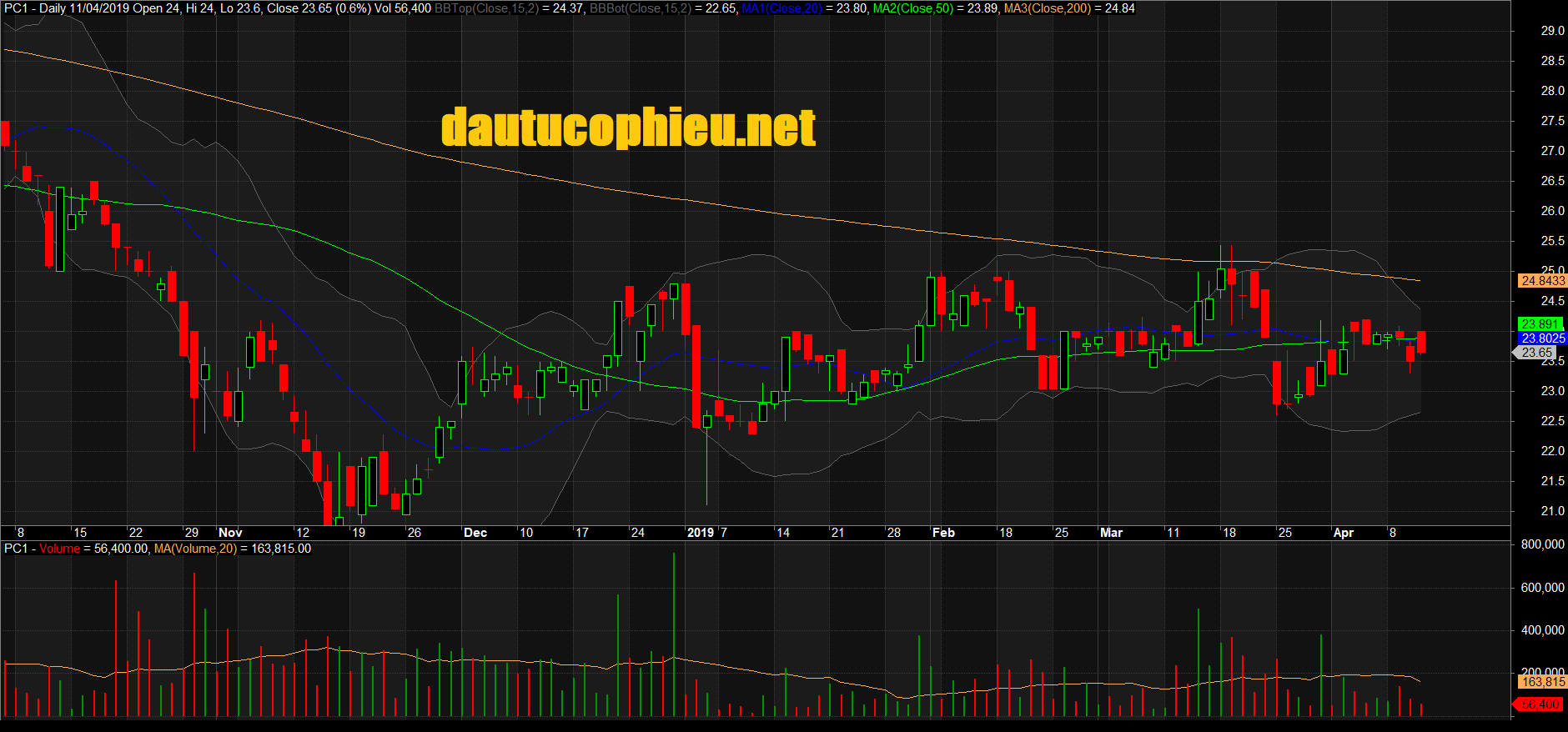This screenshot has width=1568, height=732.
Task: Click the orange 163,815 volume tag
Action: [x=1542, y=682]
